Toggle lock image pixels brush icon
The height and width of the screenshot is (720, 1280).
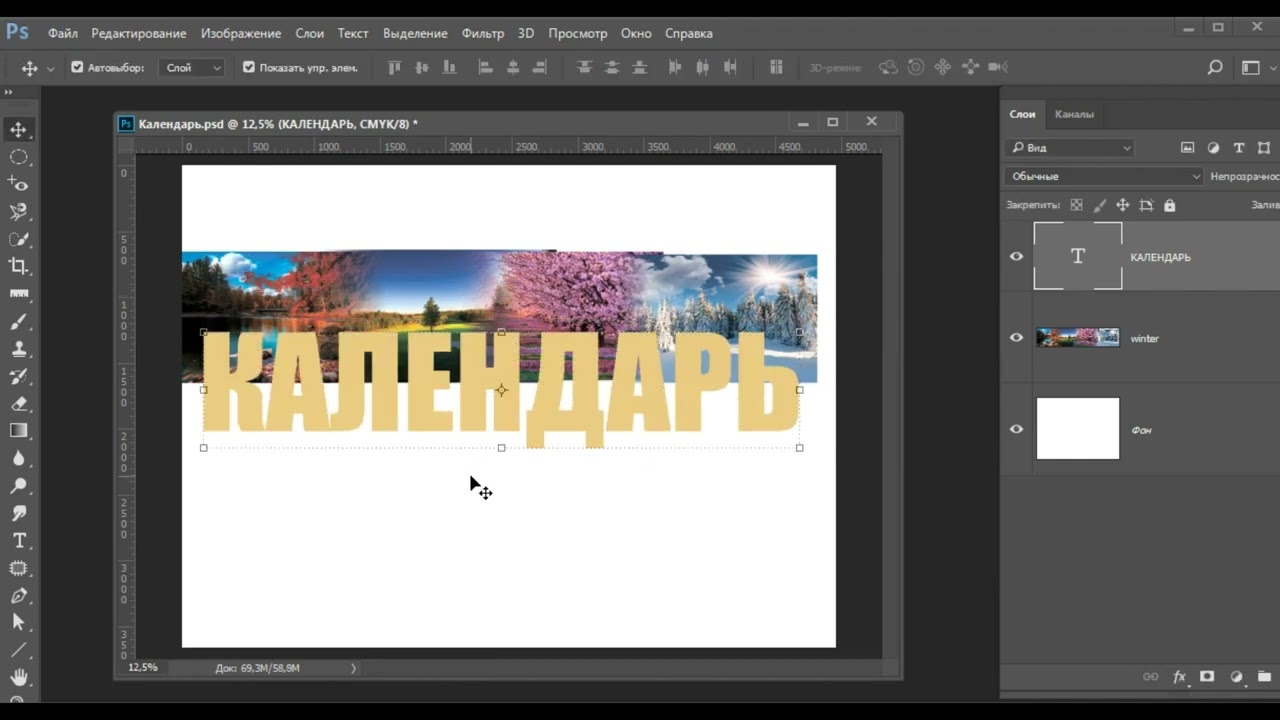[x=1100, y=205]
